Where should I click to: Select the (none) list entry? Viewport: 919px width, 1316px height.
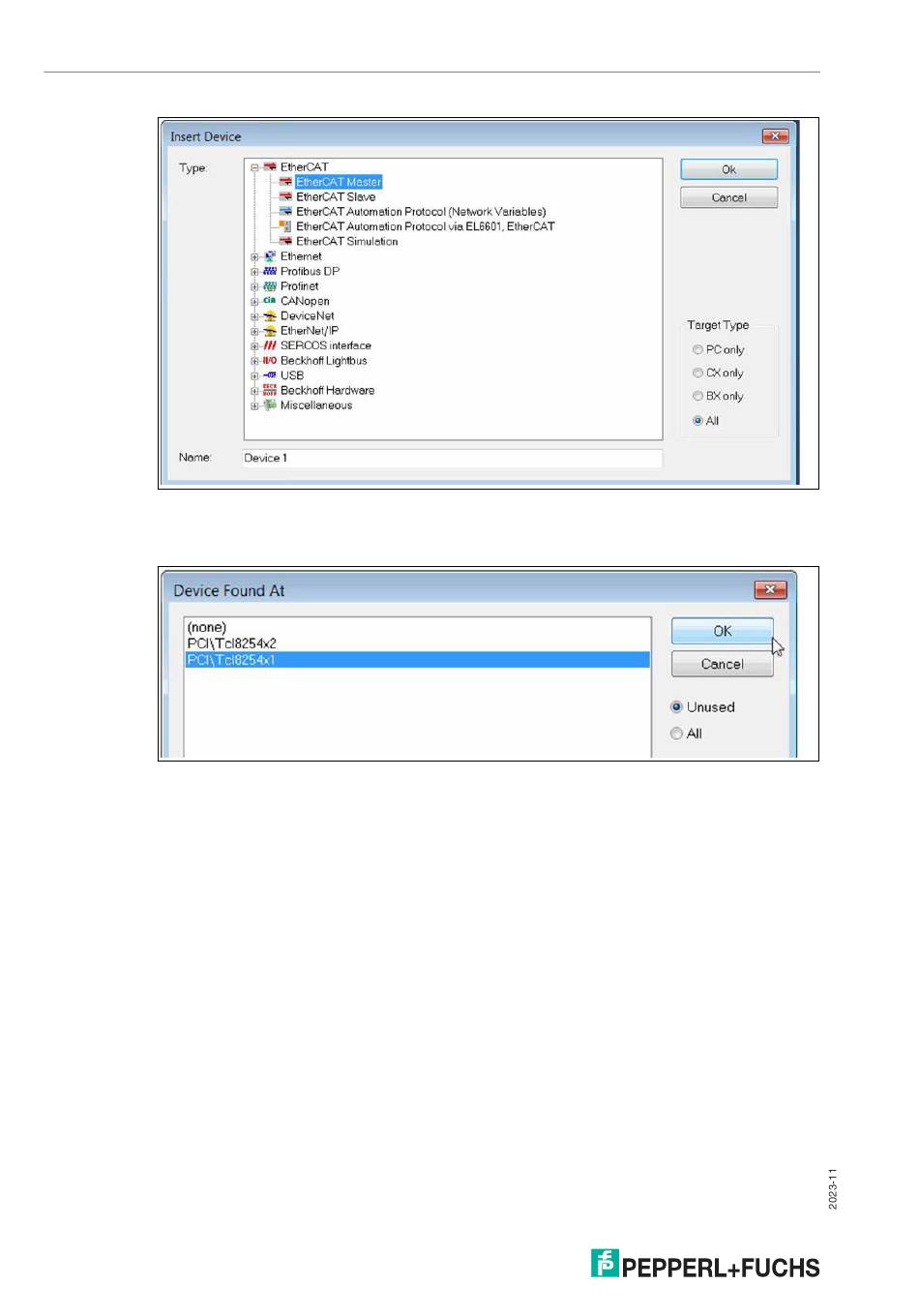tap(417, 627)
